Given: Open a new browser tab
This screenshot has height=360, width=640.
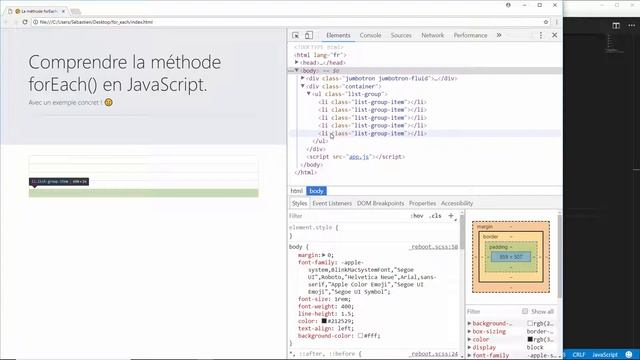Looking at the screenshot, I should 76,11.
